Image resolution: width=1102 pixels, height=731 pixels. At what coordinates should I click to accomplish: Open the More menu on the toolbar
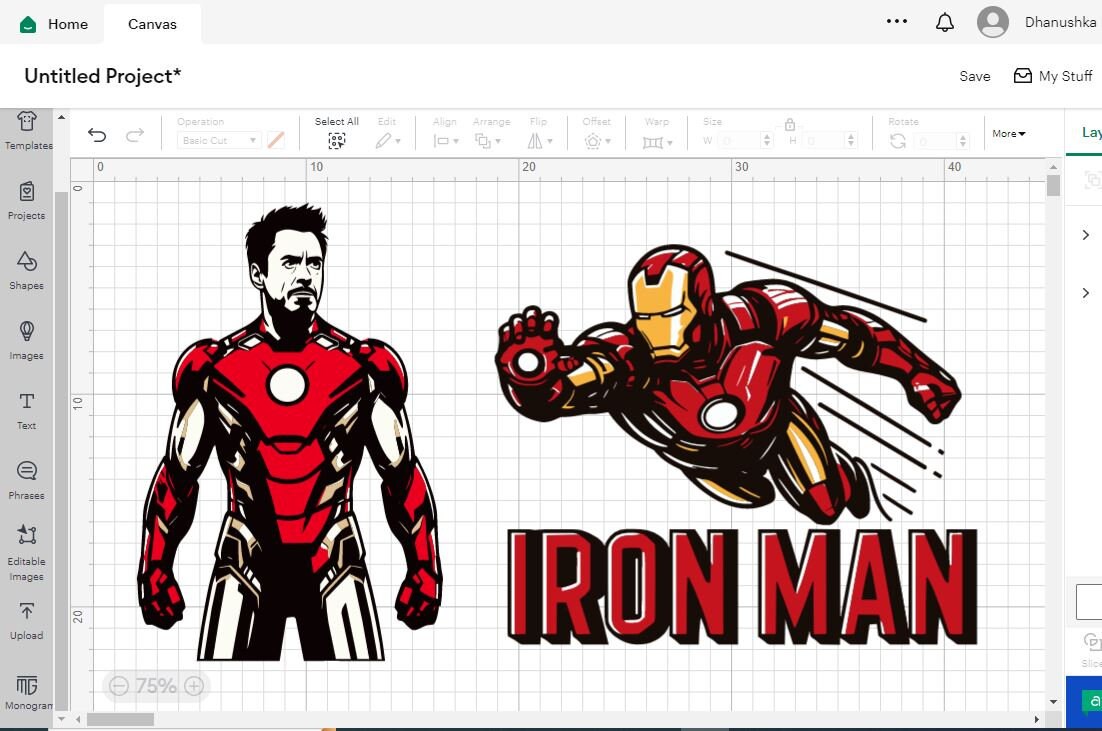pyautogui.click(x=1008, y=133)
